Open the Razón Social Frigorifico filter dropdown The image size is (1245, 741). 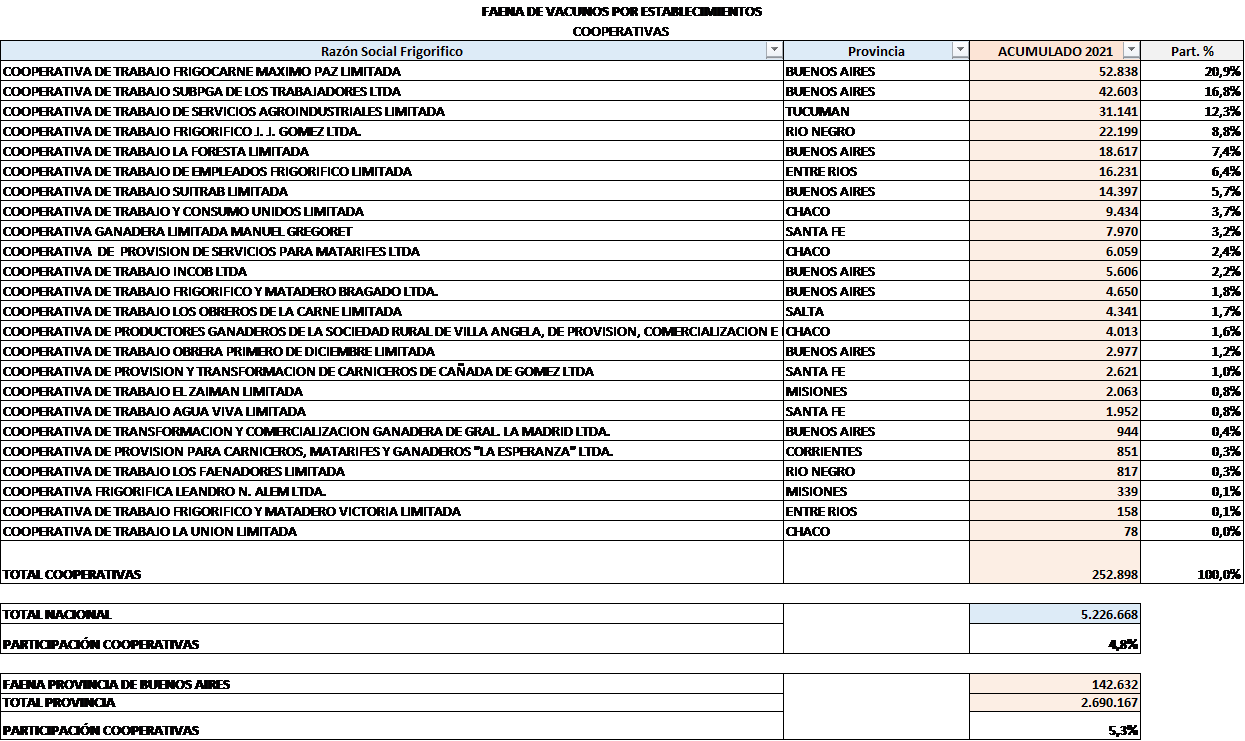click(x=773, y=51)
